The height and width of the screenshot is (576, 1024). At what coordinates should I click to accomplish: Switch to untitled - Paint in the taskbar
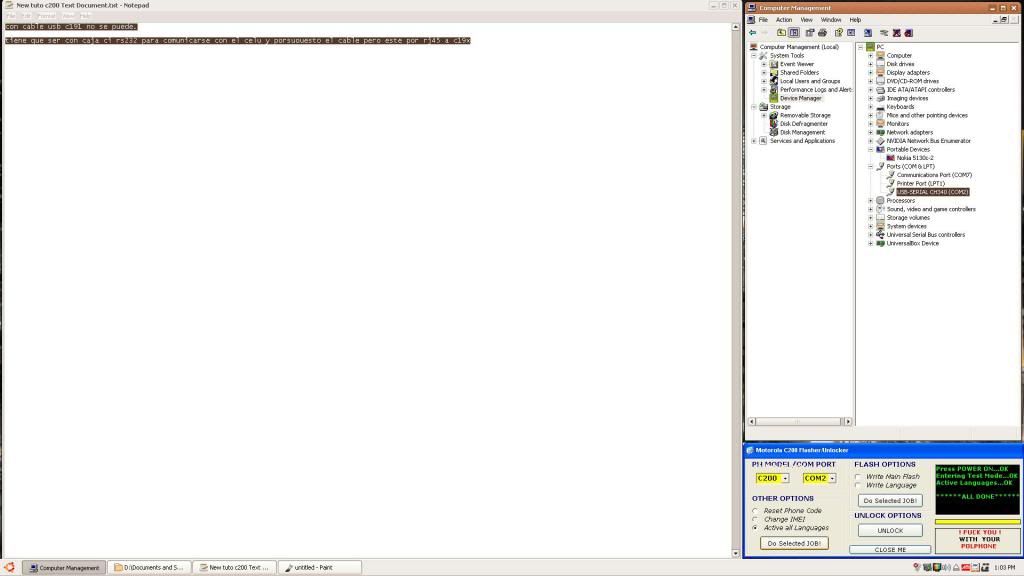coord(319,568)
